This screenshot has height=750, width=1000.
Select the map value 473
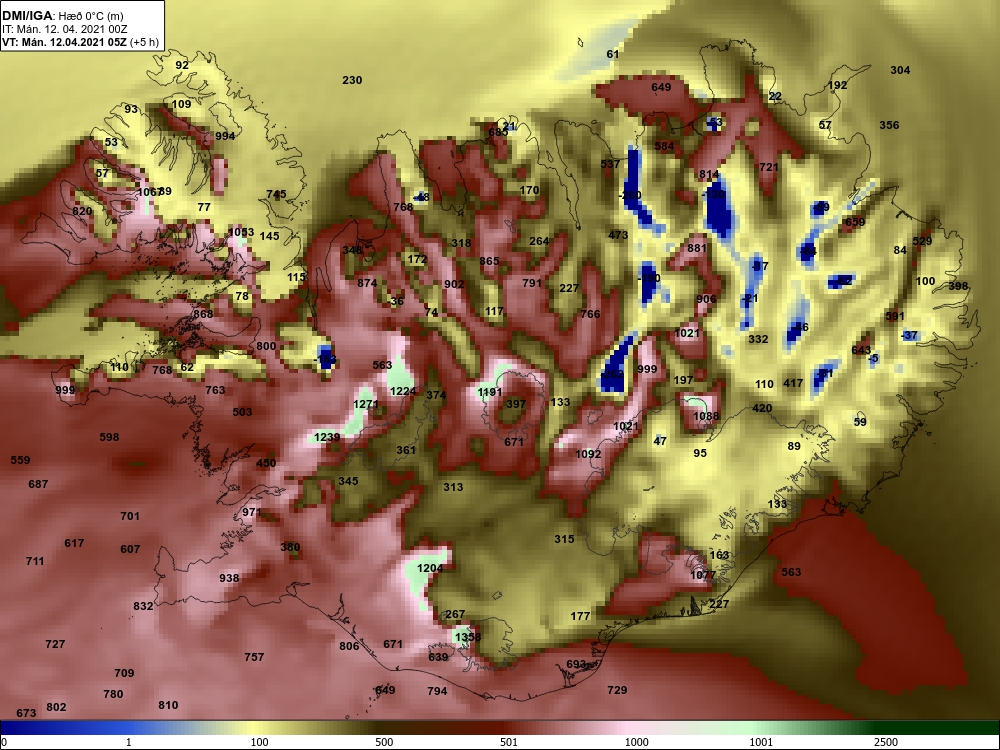[x=618, y=235]
